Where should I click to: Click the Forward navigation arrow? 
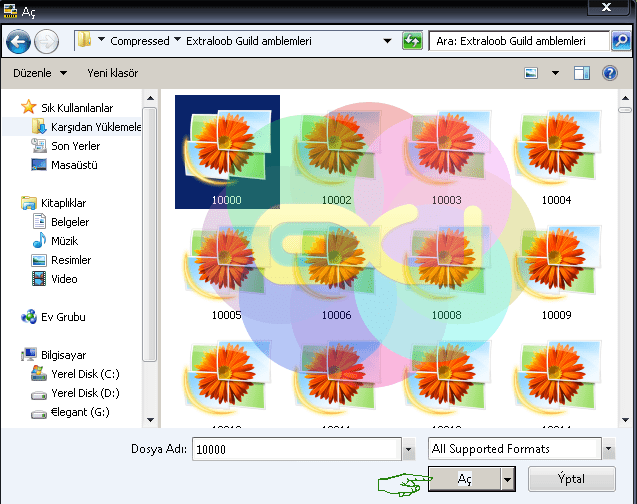[x=46, y=41]
